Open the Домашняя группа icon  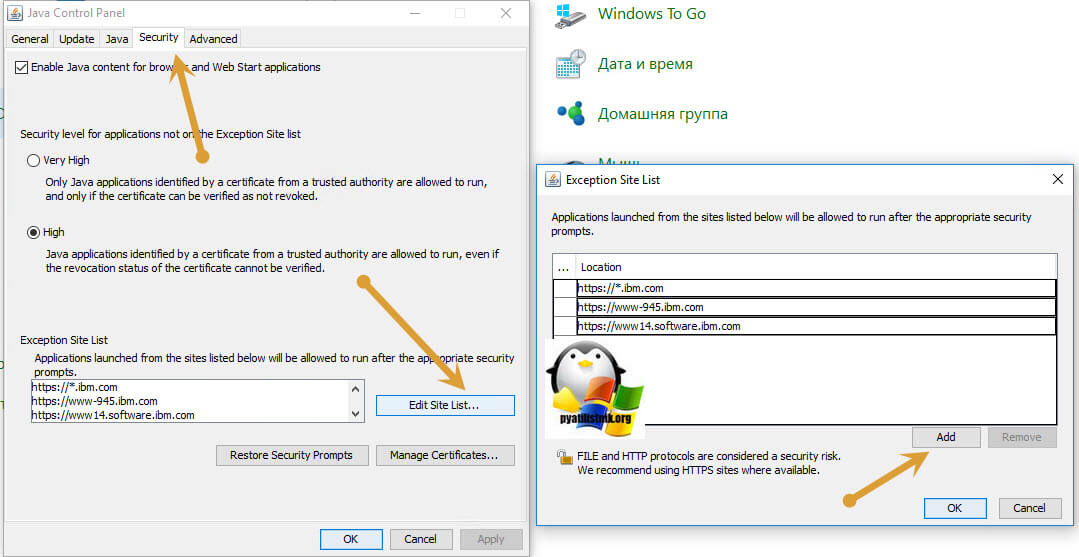[570, 114]
